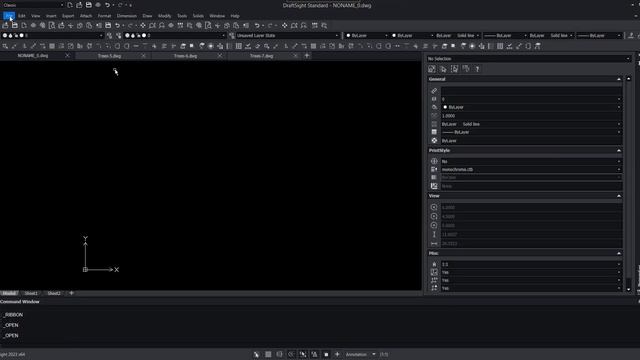Open the Insert menu
Image resolution: width=640 pixels, height=360 pixels.
pos(51,16)
